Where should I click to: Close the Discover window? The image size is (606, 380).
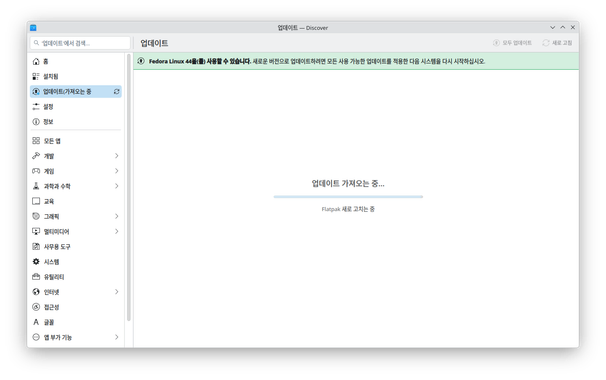573,27
